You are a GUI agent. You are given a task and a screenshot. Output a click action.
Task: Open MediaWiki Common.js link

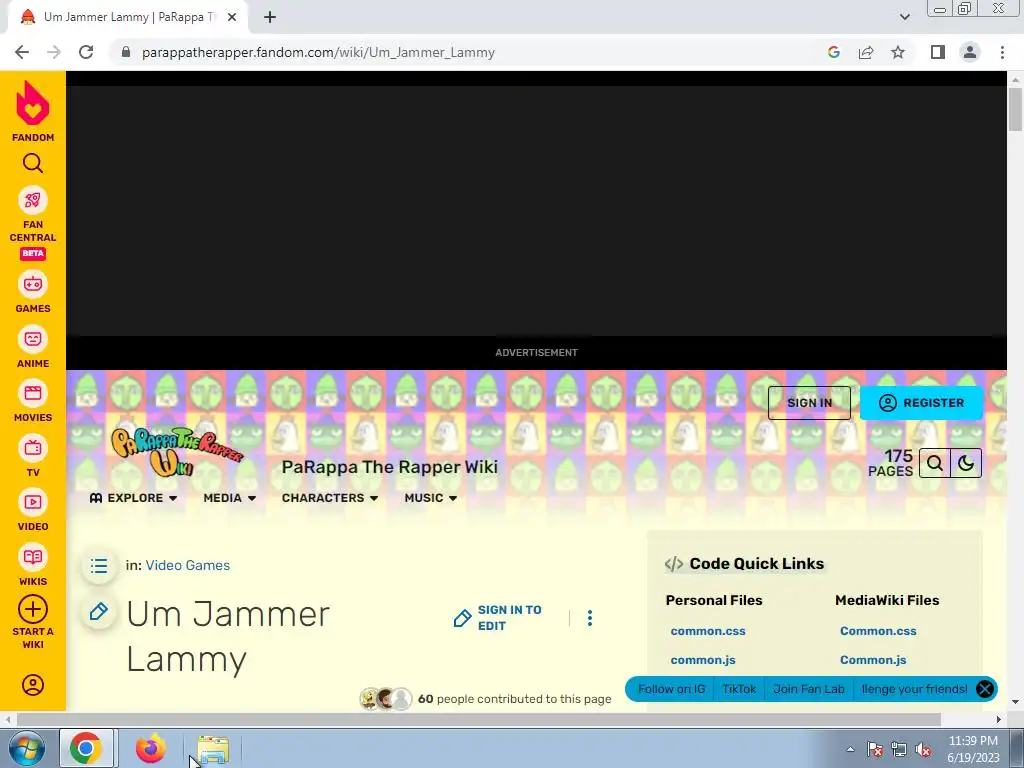pos(872,660)
